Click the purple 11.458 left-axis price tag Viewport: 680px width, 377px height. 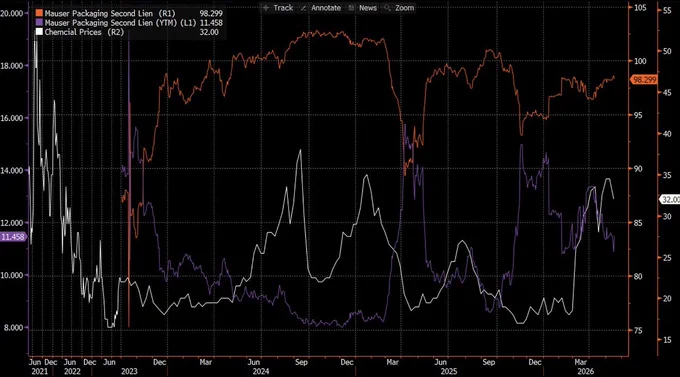point(13,237)
